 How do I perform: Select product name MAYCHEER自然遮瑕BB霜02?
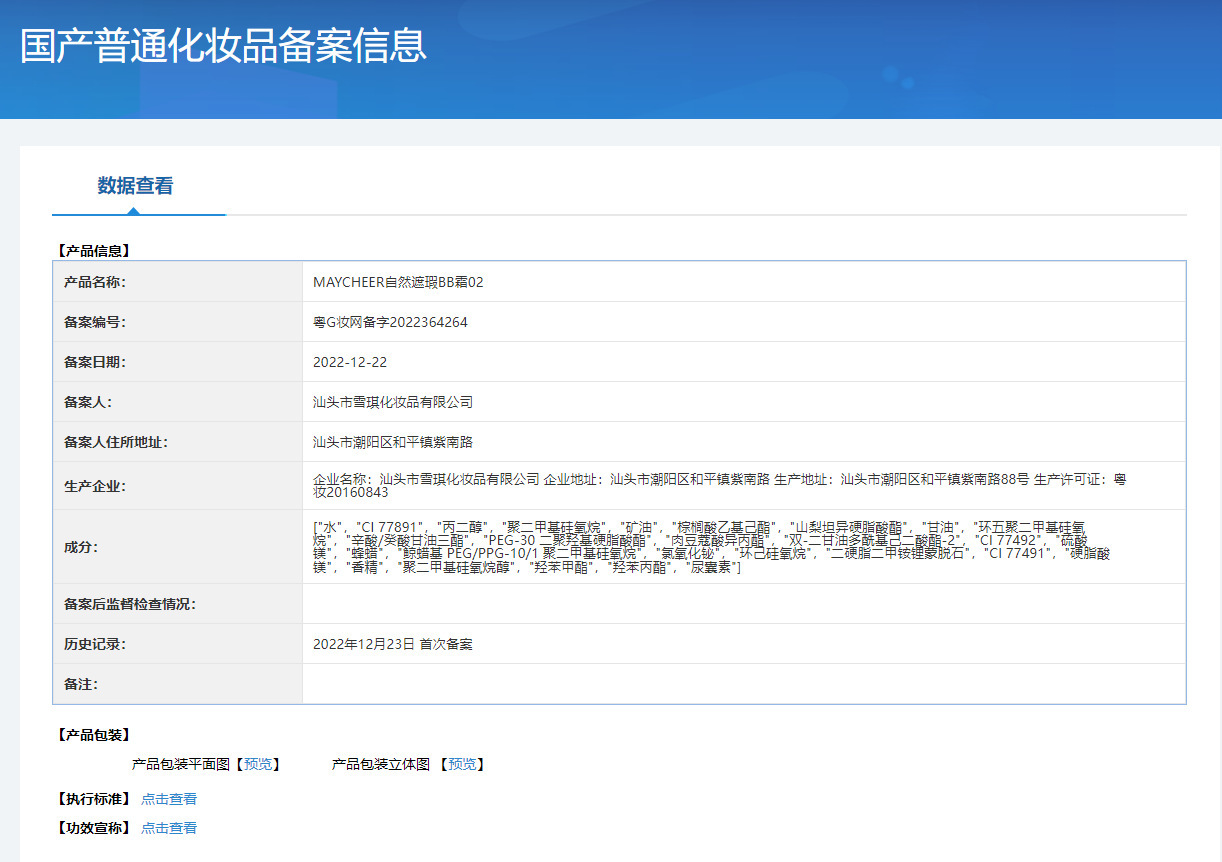tap(398, 282)
